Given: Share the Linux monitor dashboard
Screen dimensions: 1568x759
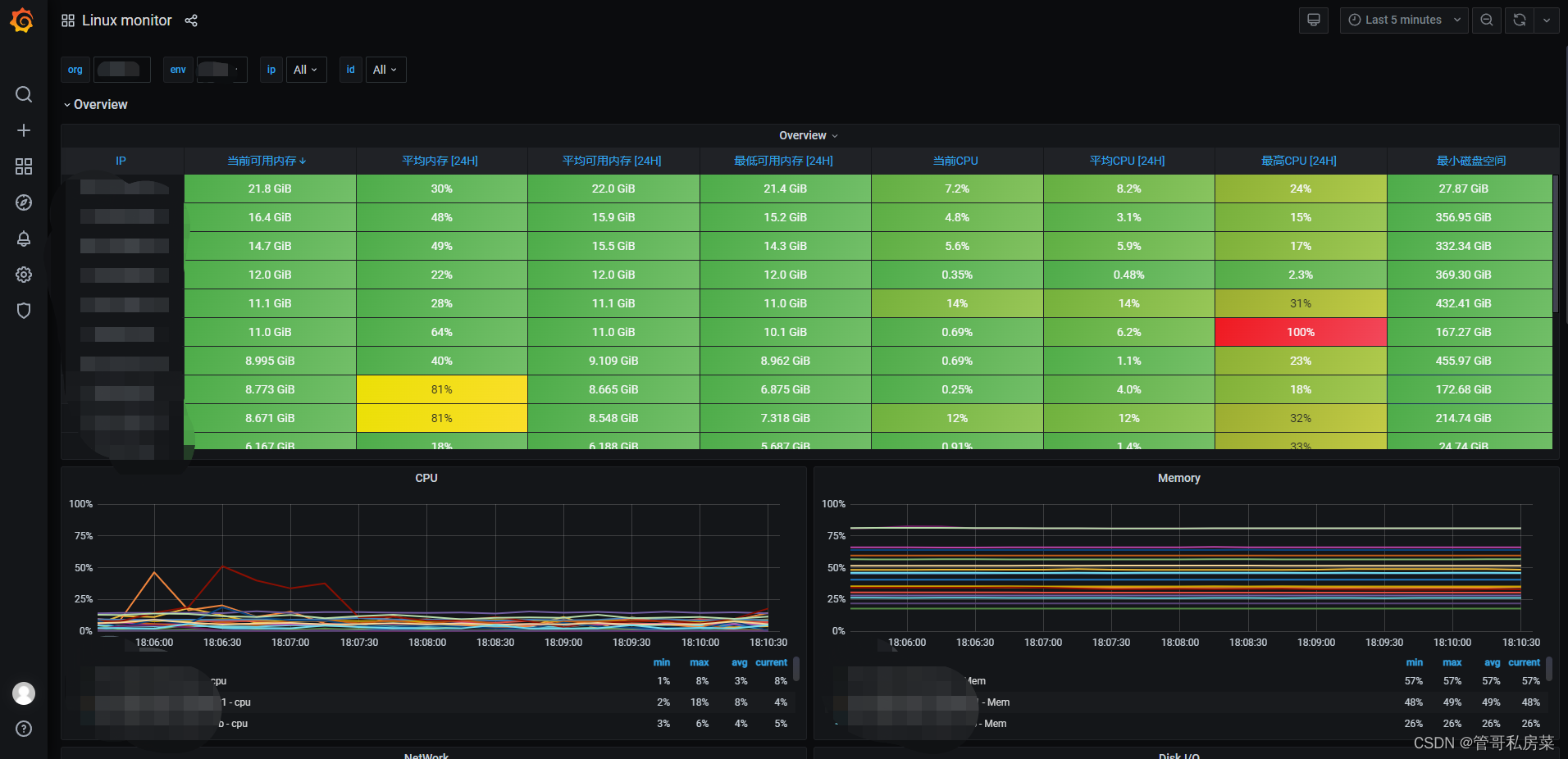Looking at the screenshot, I should pyautogui.click(x=191, y=20).
